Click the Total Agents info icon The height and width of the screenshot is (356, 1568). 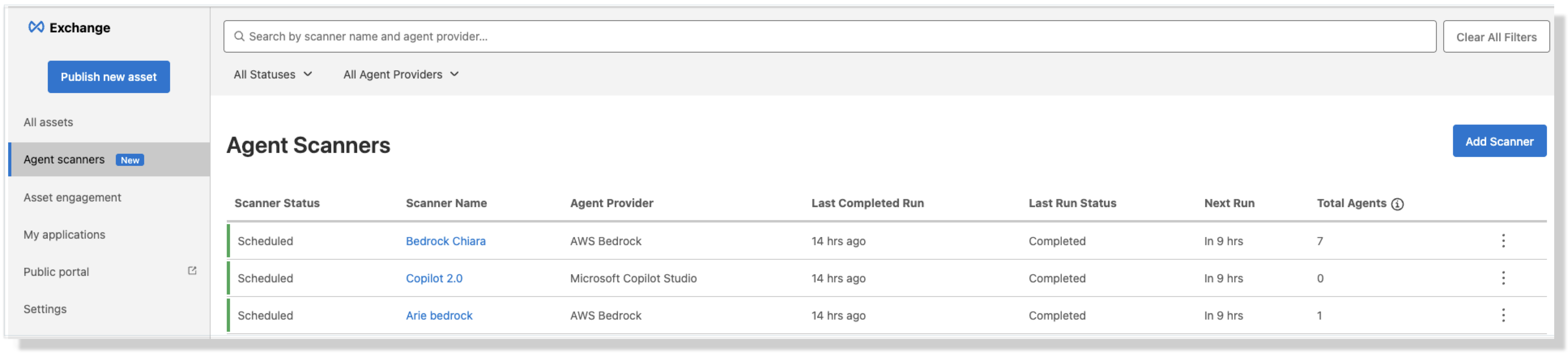coord(1398,204)
